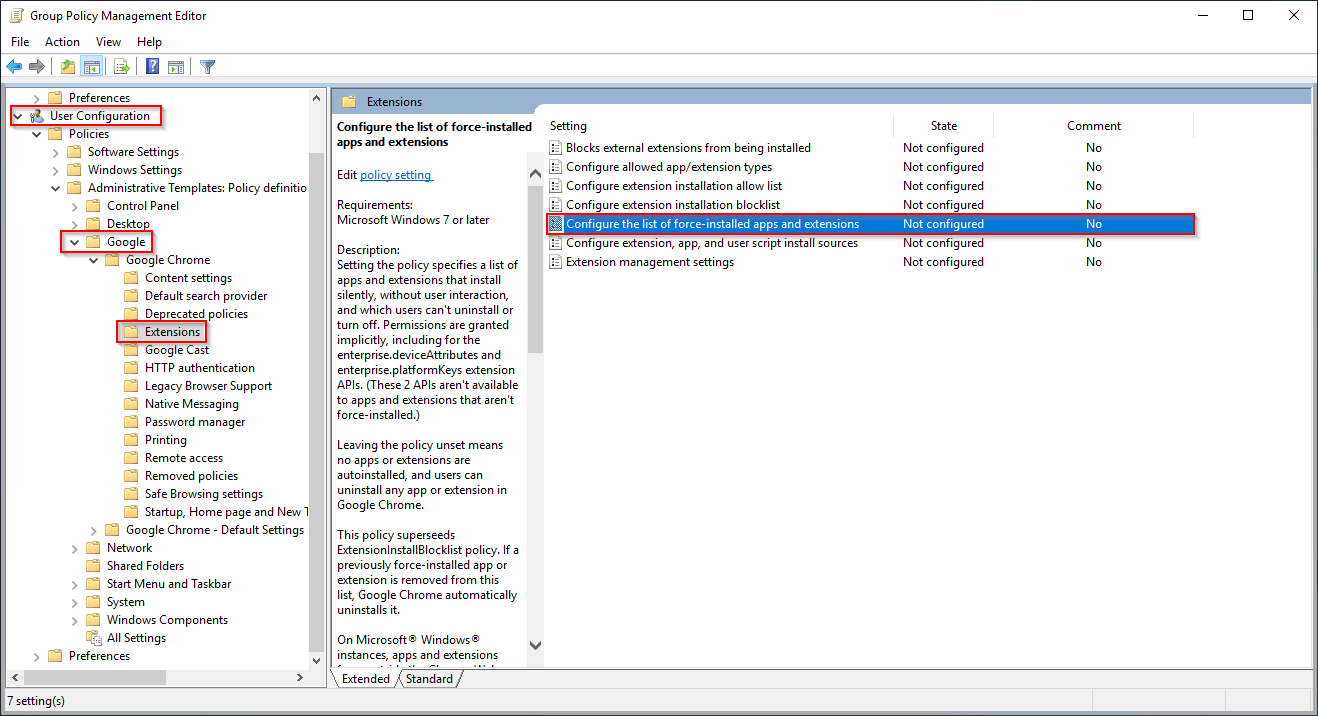Expand the System tree node
The image size is (1318, 716).
pos(74,601)
